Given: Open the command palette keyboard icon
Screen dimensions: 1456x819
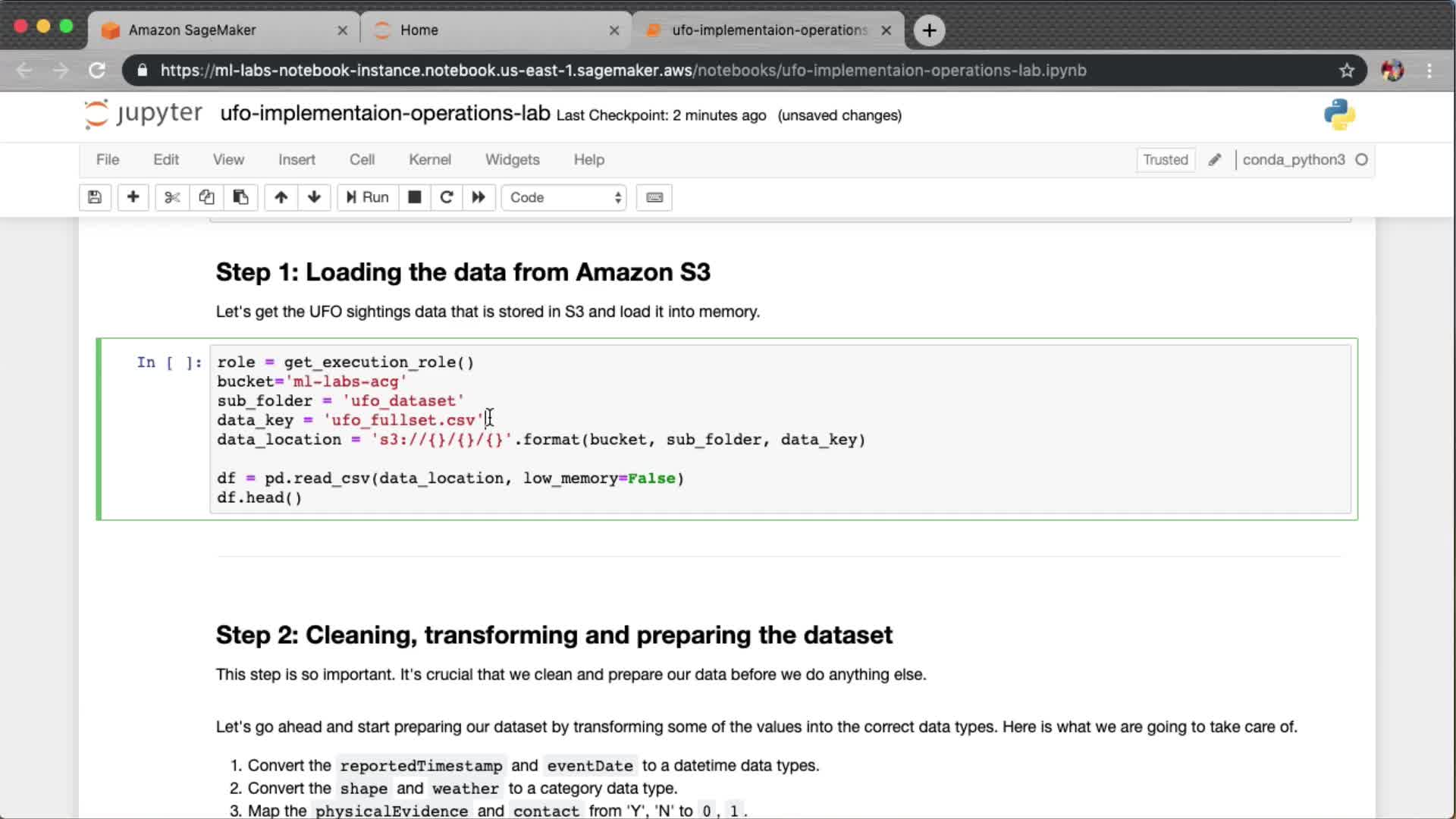Looking at the screenshot, I should (x=654, y=197).
